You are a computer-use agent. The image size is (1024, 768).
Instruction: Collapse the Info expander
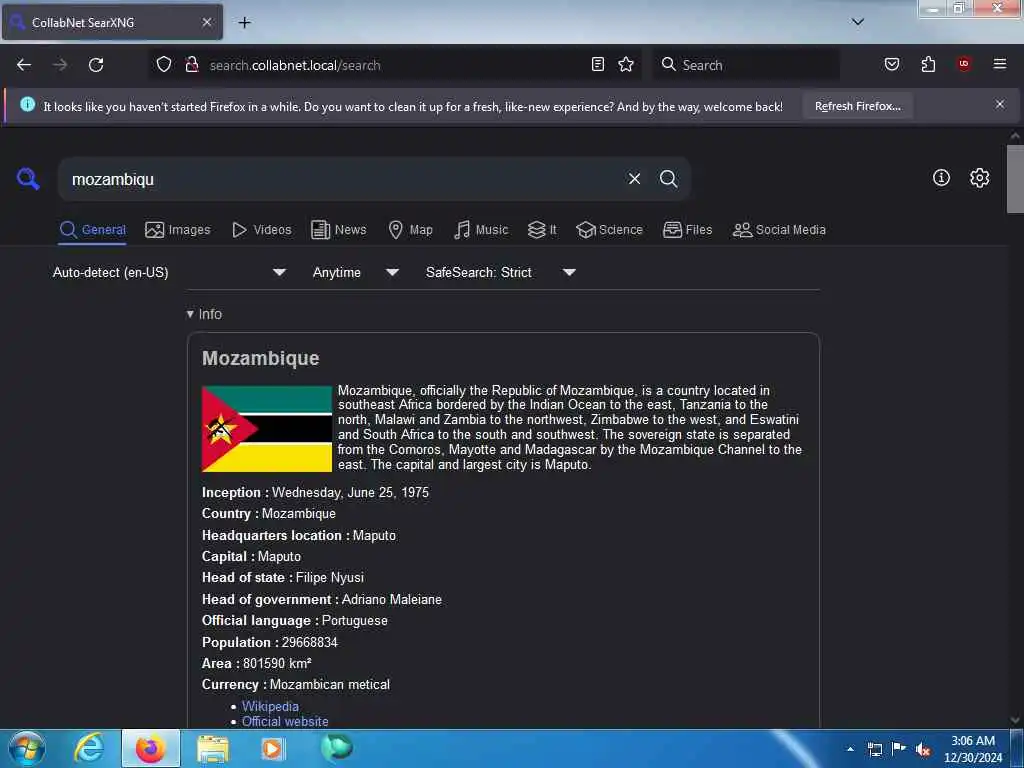(204, 314)
